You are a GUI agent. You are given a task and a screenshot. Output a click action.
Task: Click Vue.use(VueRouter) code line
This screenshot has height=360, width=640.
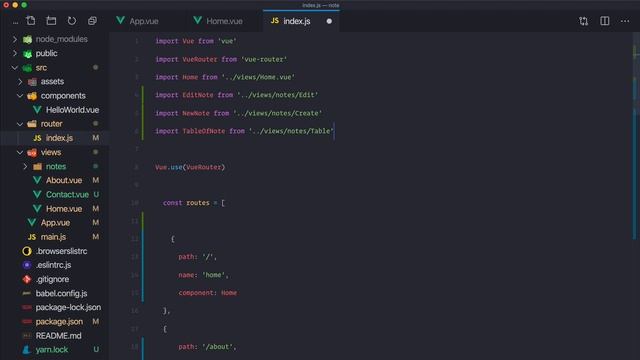[190, 167]
